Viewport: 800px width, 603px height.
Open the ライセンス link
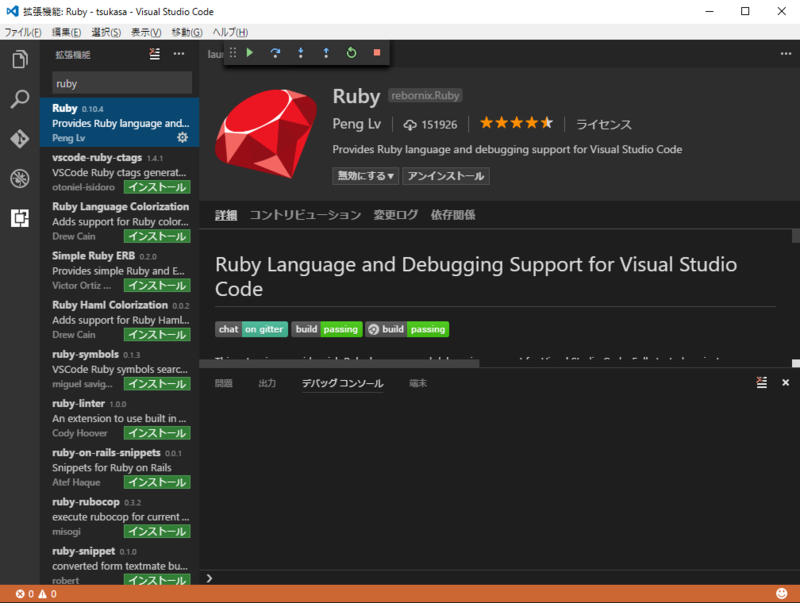point(604,124)
